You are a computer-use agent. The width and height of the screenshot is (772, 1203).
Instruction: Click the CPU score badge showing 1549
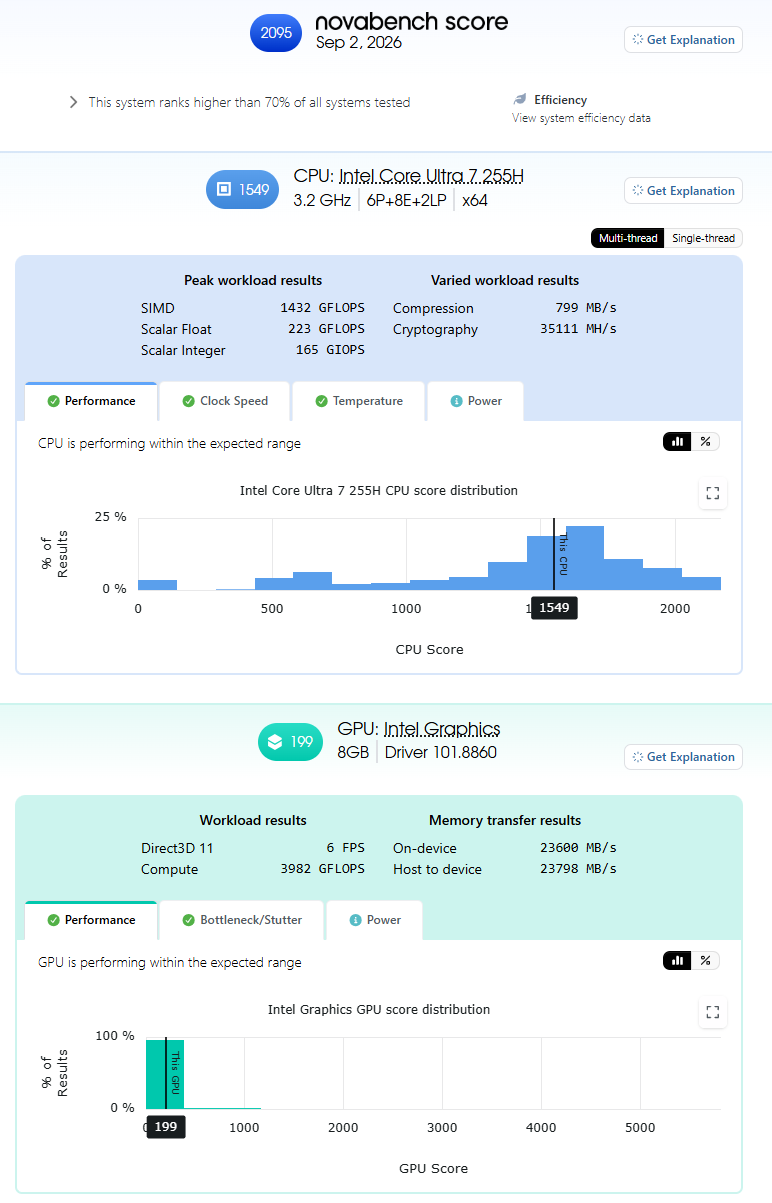[x=244, y=189]
